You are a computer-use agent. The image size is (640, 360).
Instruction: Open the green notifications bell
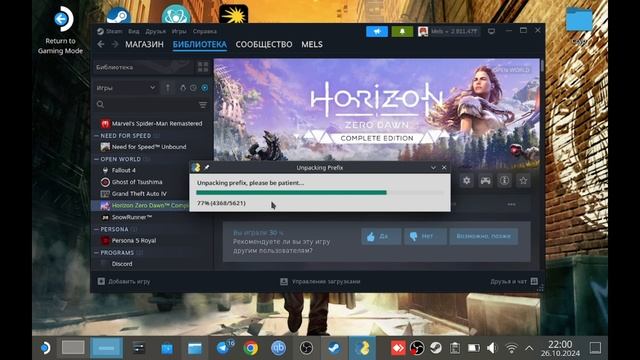(x=402, y=31)
